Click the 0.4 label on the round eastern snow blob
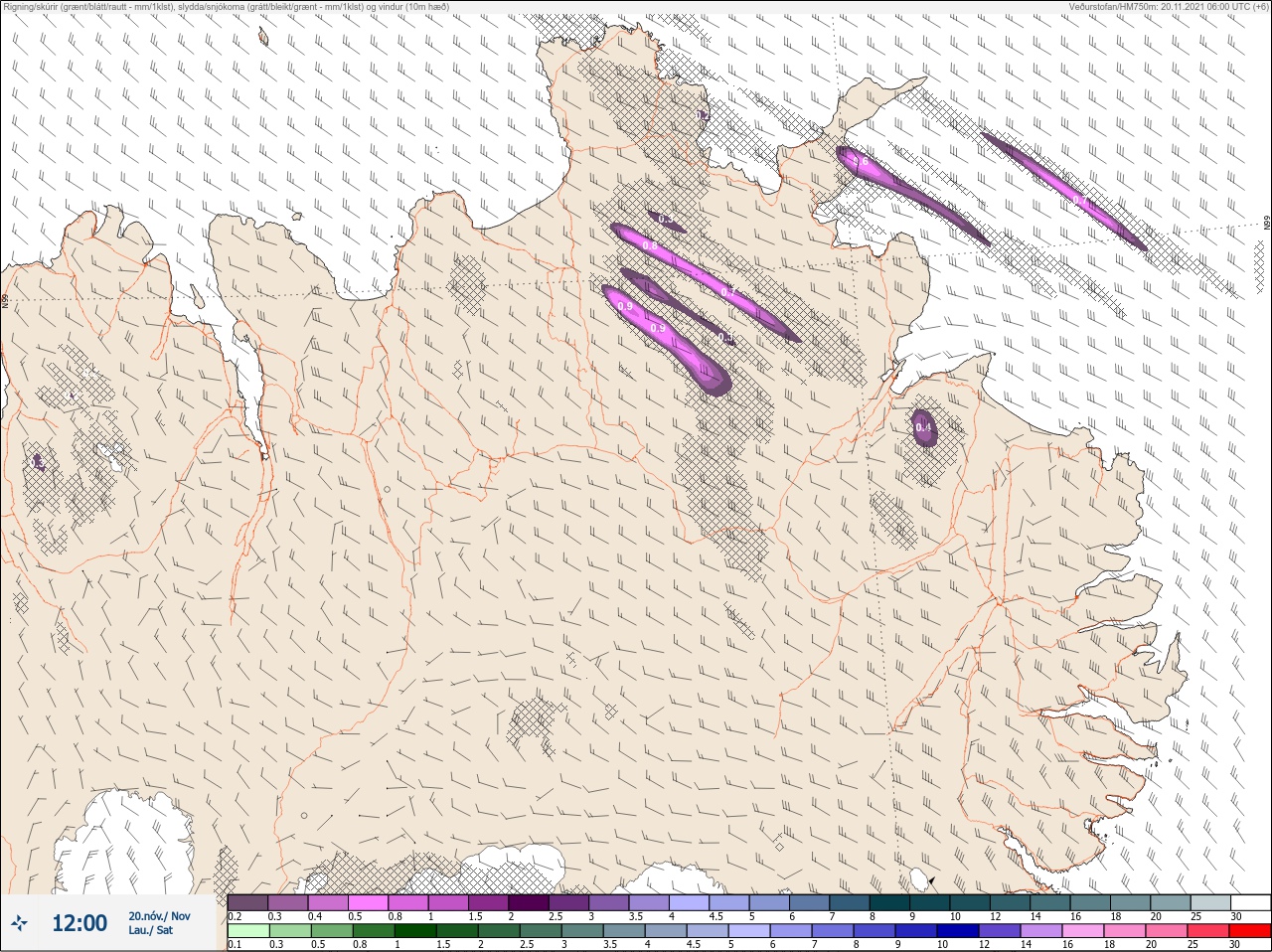Viewport: 1272px width, 952px height. click(x=924, y=428)
